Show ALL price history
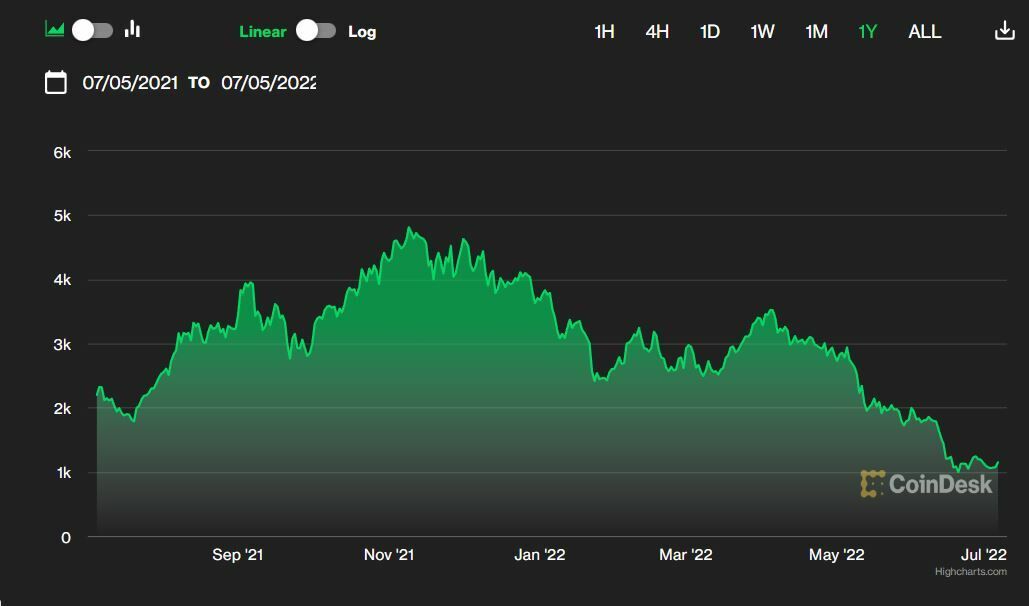Image resolution: width=1029 pixels, height=606 pixels. (924, 31)
